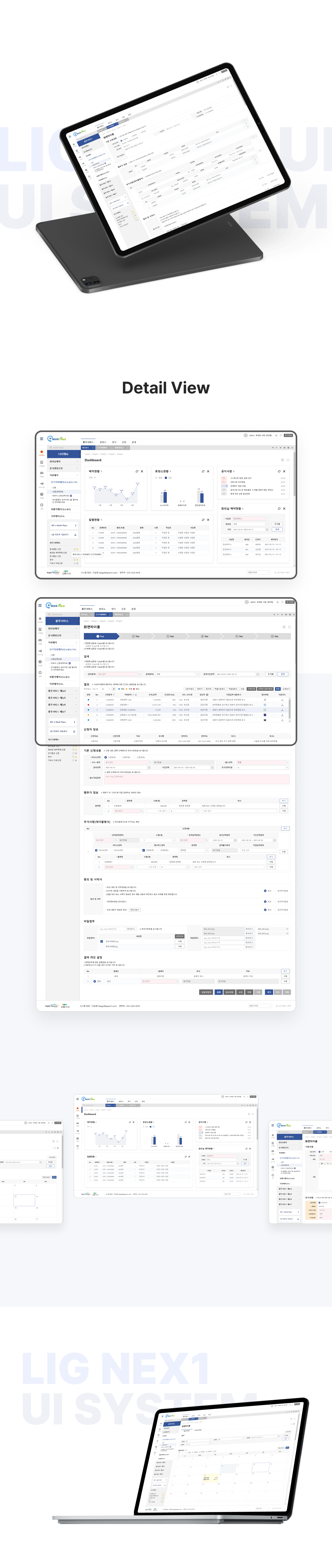Image resolution: width=332 pixels, height=1568 pixels.
Task: Tick checkbox in 파일첨부 file list header
Action: tap(102, 937)
